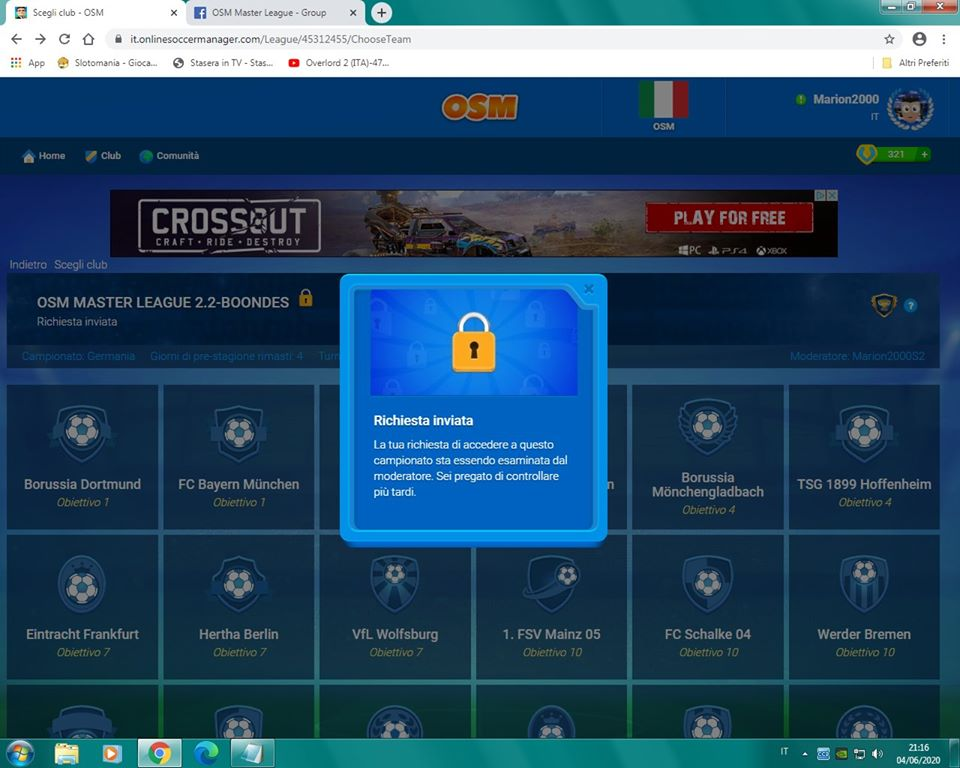960x768 pixels.
Task: Click the league padlock icon
Action: 306,298
